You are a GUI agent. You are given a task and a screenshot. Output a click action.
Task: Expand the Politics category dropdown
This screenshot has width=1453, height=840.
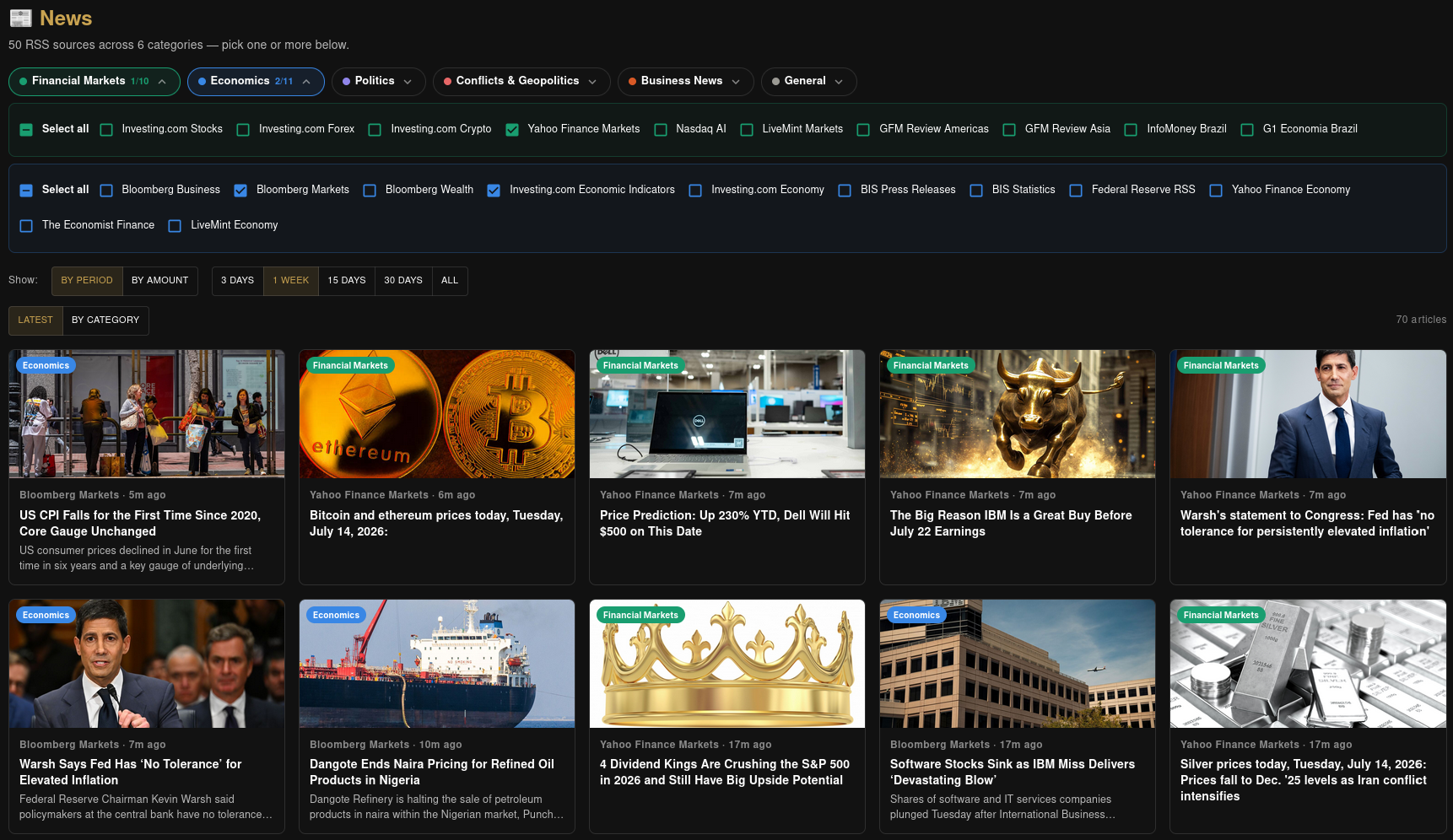378,81
